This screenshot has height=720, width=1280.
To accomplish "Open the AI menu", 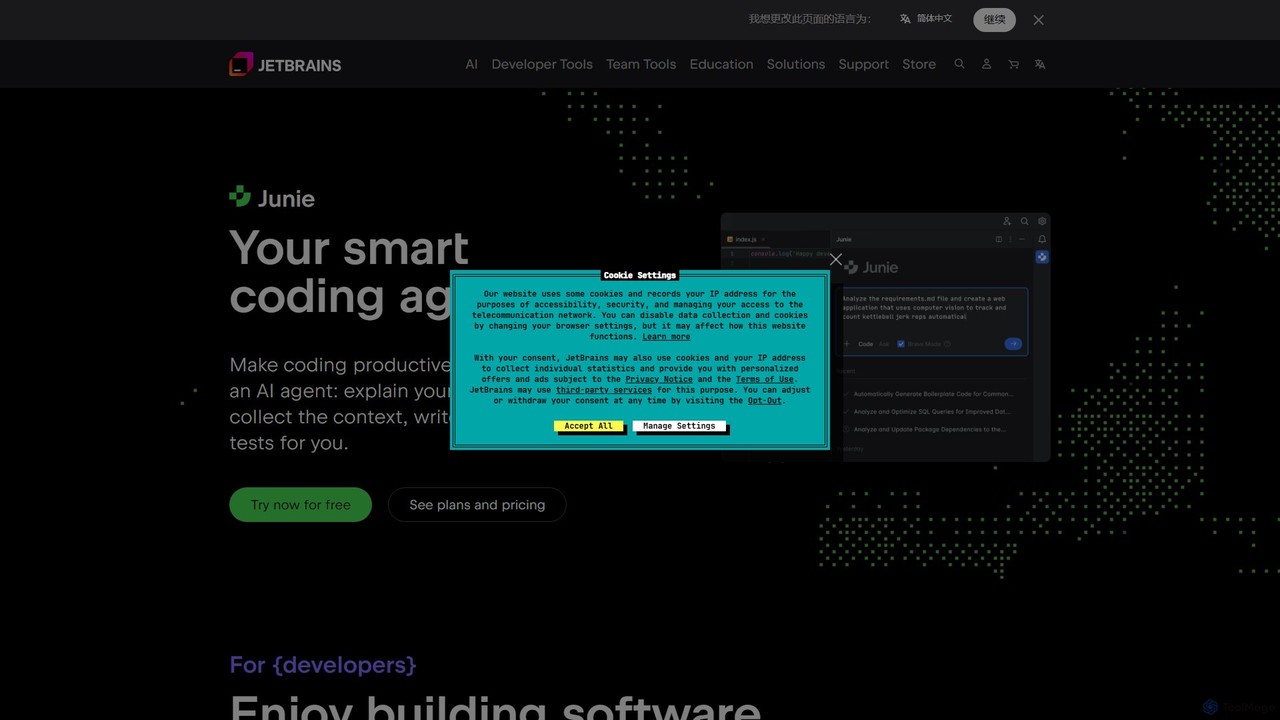I will pyautogui.click(x=471, y=64).
